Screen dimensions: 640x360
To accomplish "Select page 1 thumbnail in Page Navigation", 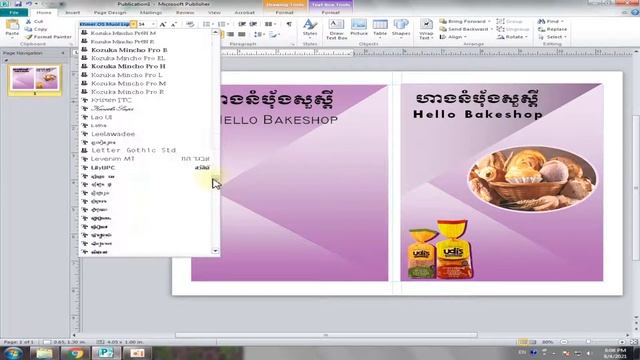I will [35, 80].
